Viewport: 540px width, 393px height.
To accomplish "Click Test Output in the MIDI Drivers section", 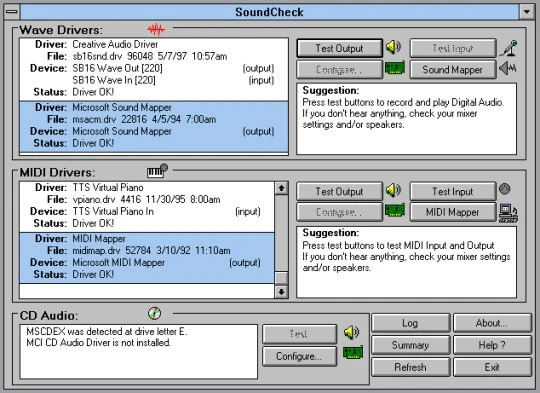I will point(340,191).
